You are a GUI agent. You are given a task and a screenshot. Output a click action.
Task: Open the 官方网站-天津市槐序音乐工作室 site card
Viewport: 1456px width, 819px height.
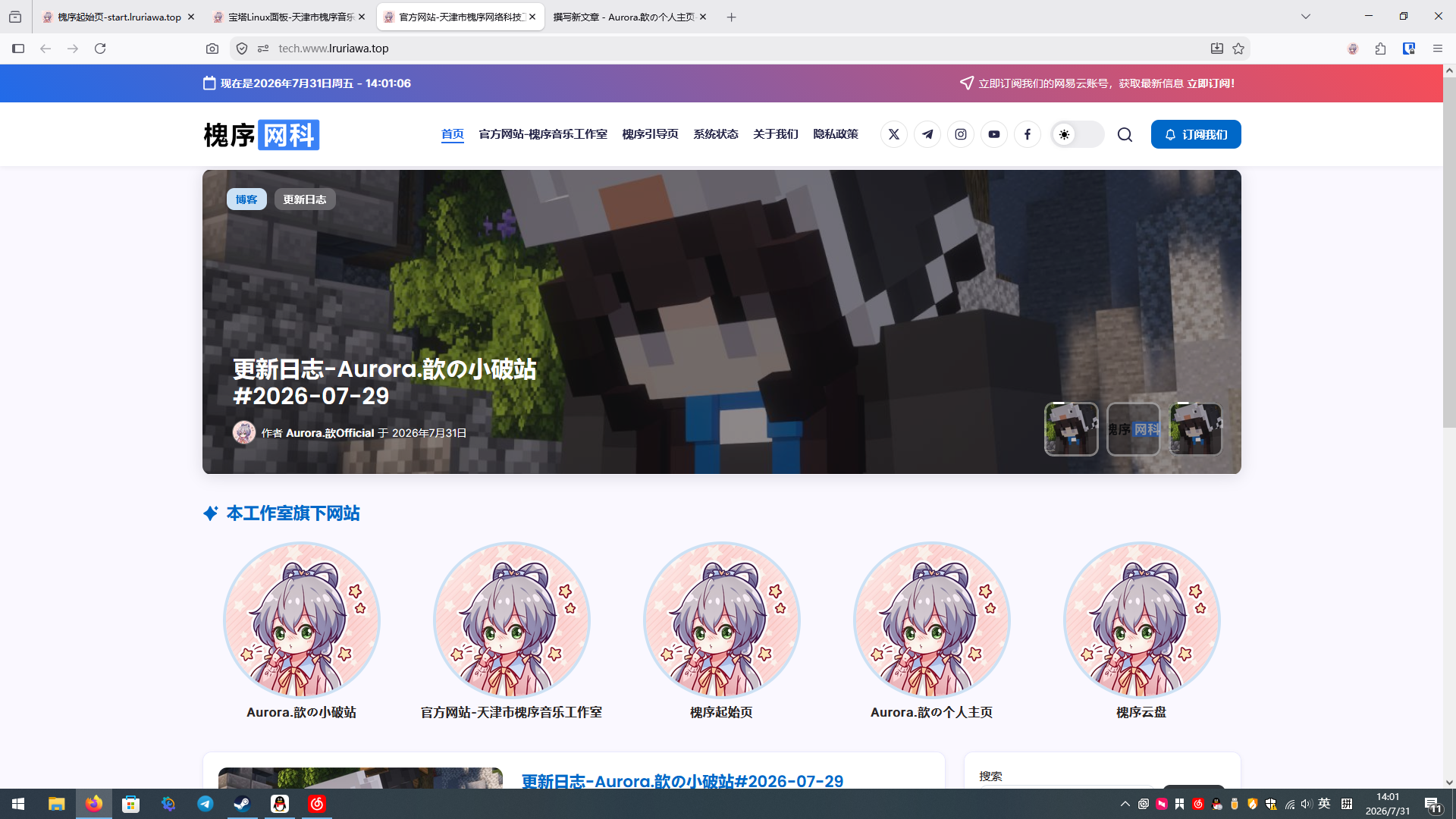coord(511,631)
